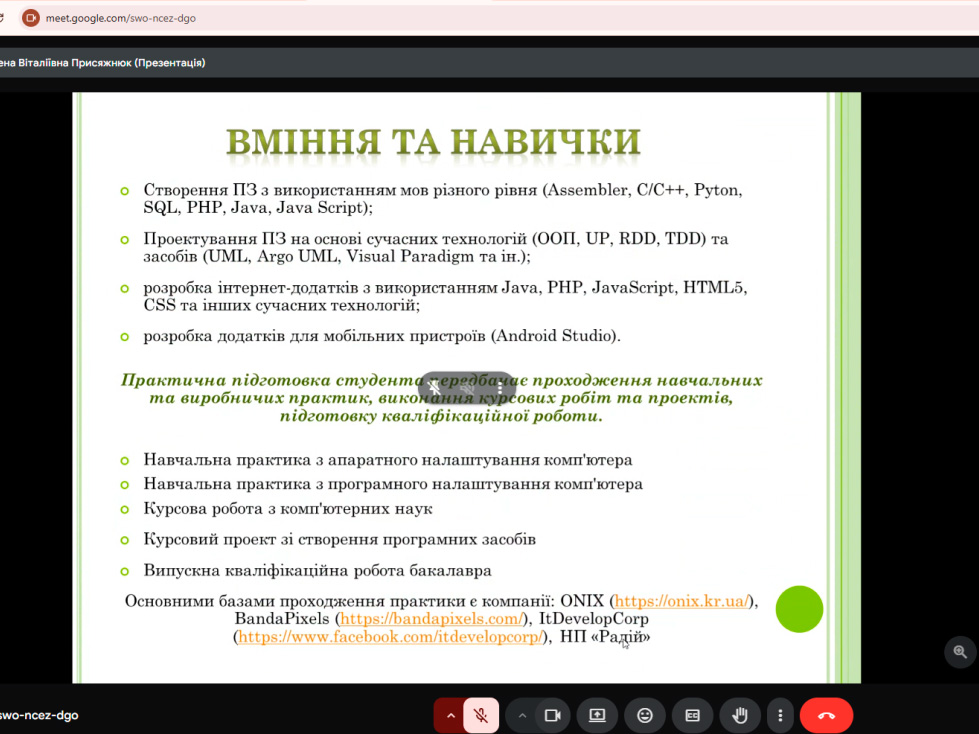Open audio settings arrow beside microphone
The width and height of the screenshot is (979, 734).
click(x=450, y=715)
